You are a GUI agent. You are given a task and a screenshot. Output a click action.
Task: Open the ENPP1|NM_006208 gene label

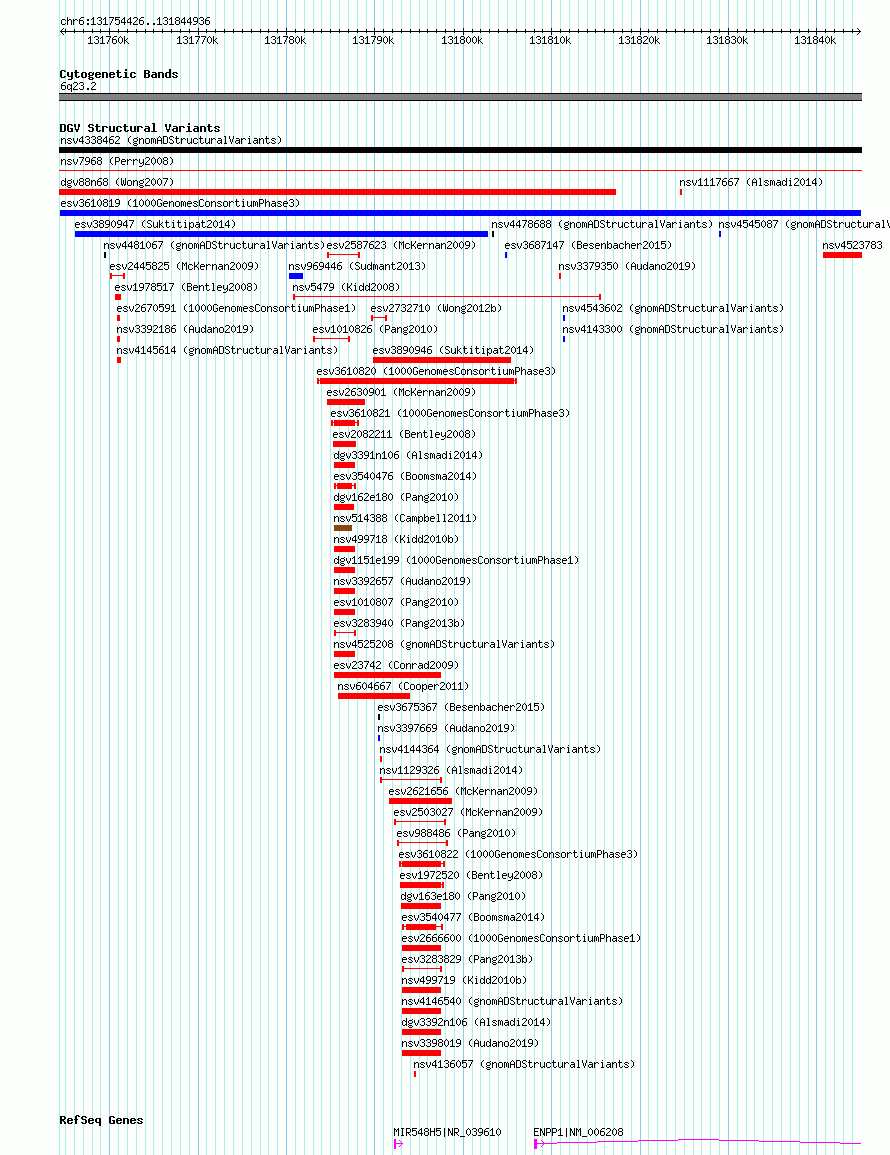pyautogui.click(x=578, y=1132)
